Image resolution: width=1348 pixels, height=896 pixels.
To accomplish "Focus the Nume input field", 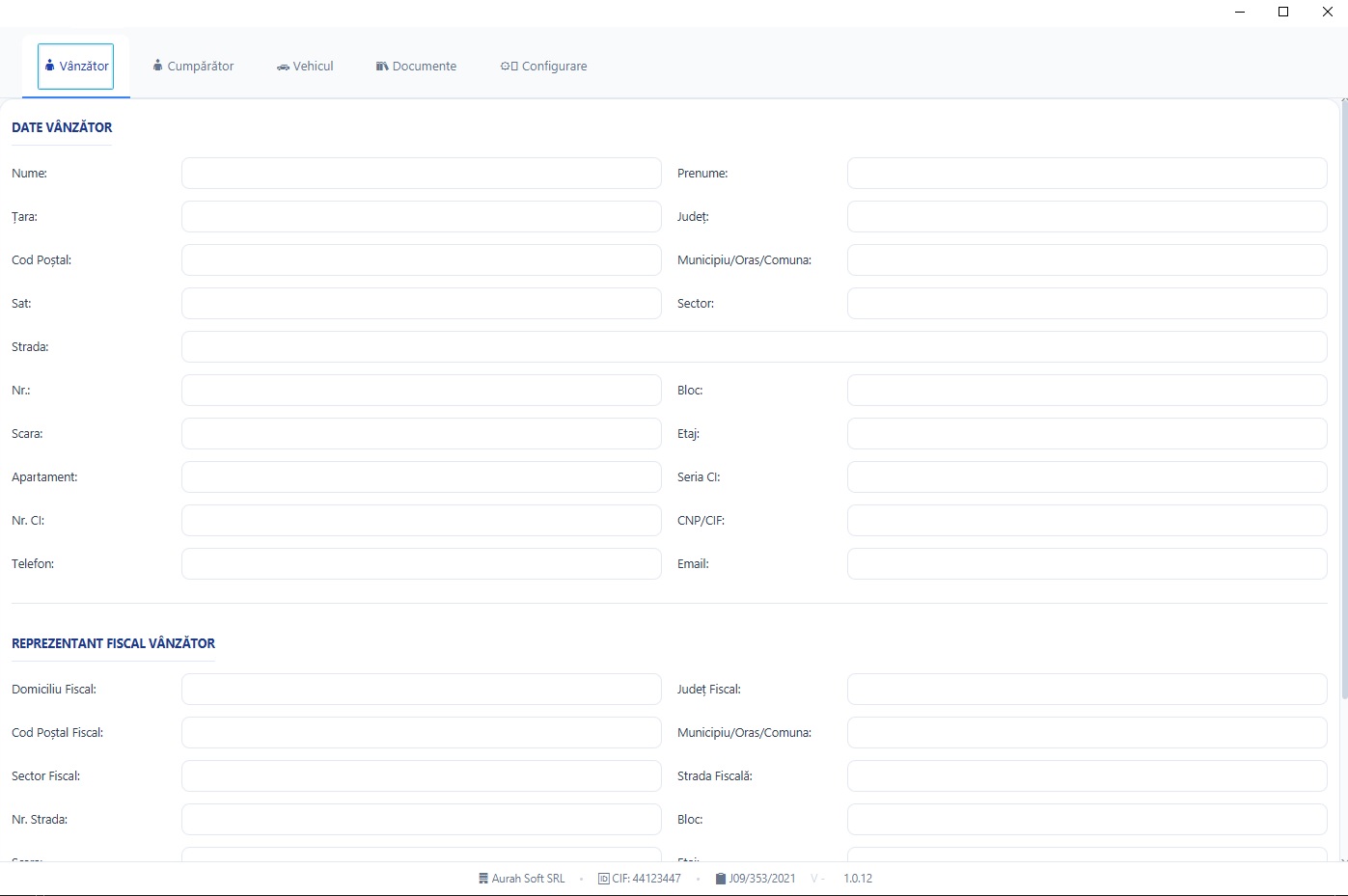I will 422,174.
